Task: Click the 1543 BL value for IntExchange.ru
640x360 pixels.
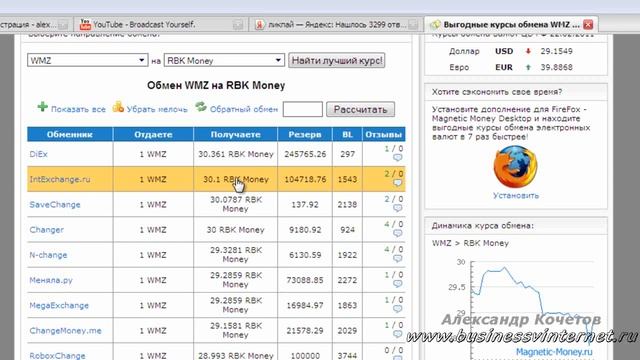Action: [x=347, y=179]
